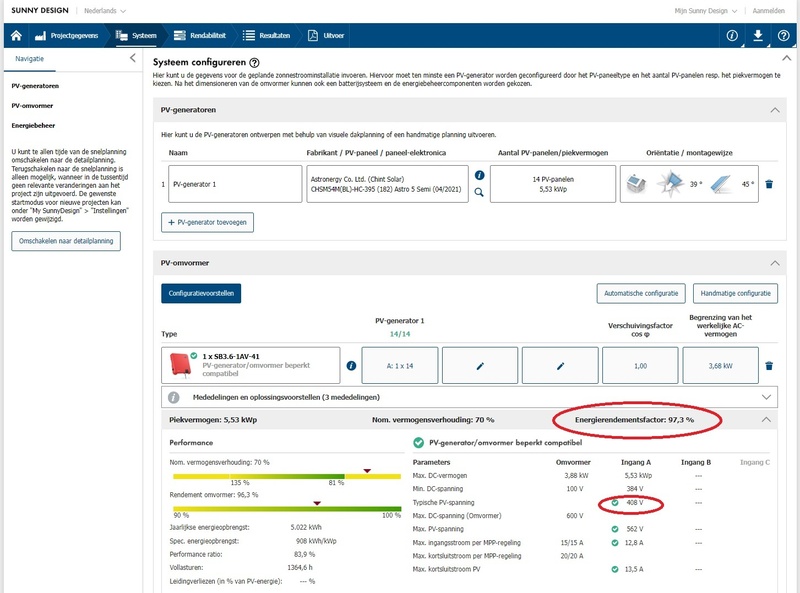
Task: Open Uitvoer step
Action: pyautogui.click(x=326, y=35)
